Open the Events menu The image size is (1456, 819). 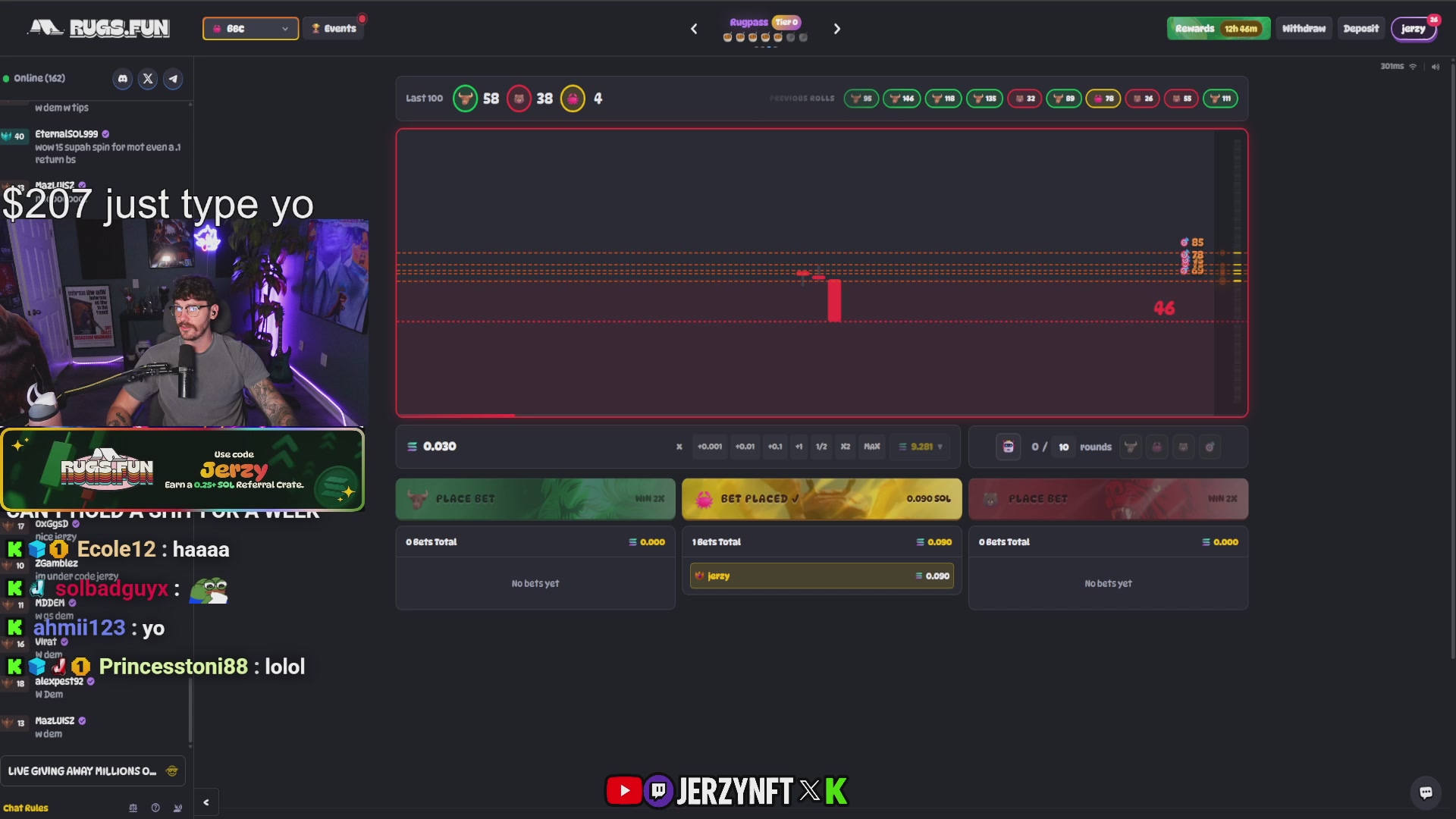pyautogui.click(x=334, y=29)
